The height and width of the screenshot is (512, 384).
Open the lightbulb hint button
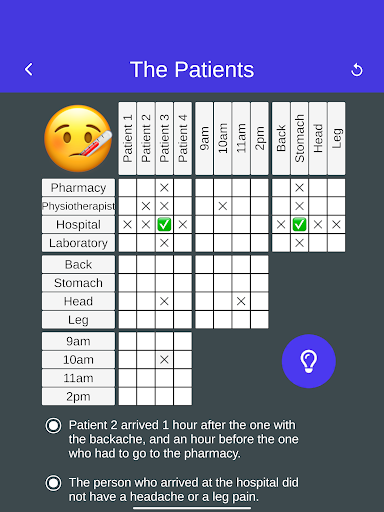(309, 361)
